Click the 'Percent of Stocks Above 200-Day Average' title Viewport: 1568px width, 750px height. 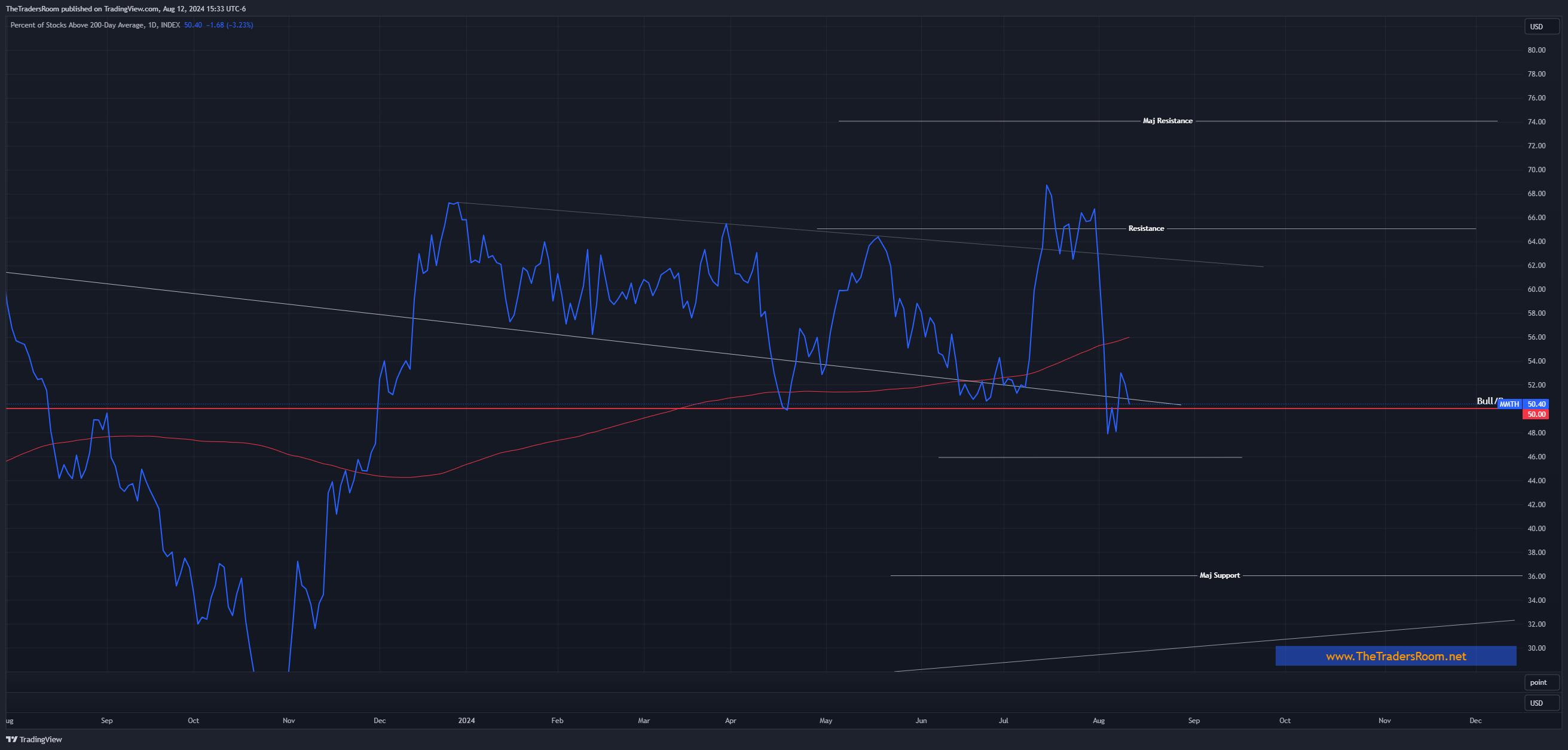[x=77, y=25]
